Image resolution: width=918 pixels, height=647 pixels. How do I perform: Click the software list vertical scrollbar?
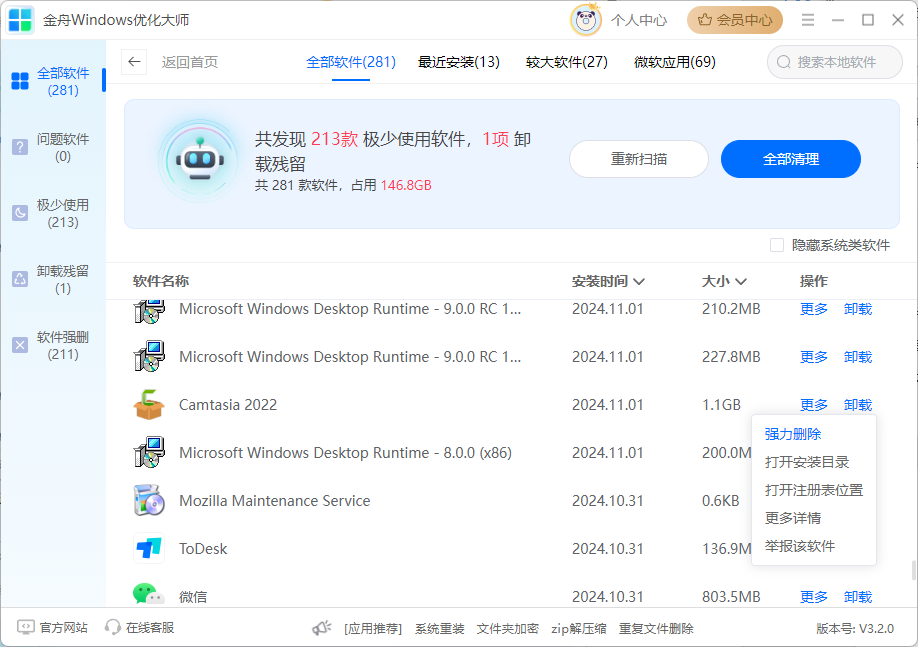pyautogui.click(x=913, y=569)
